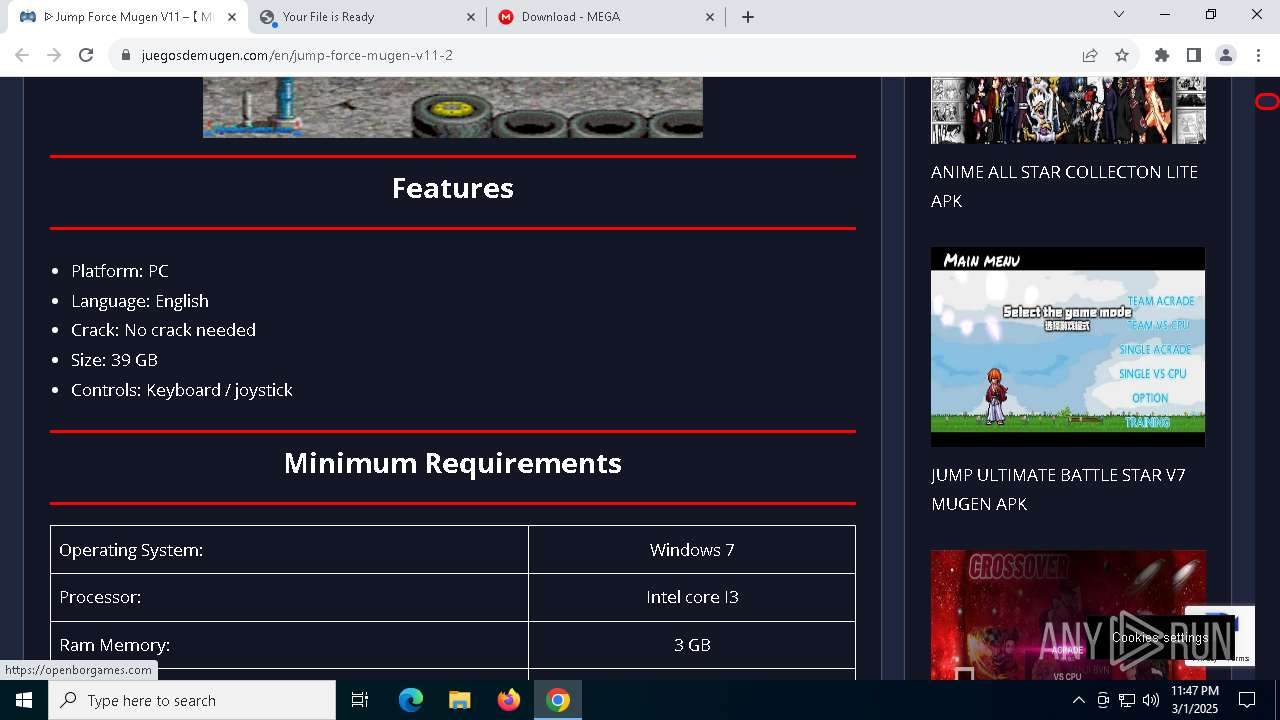Click the address bar URL

tap(297, 55)
